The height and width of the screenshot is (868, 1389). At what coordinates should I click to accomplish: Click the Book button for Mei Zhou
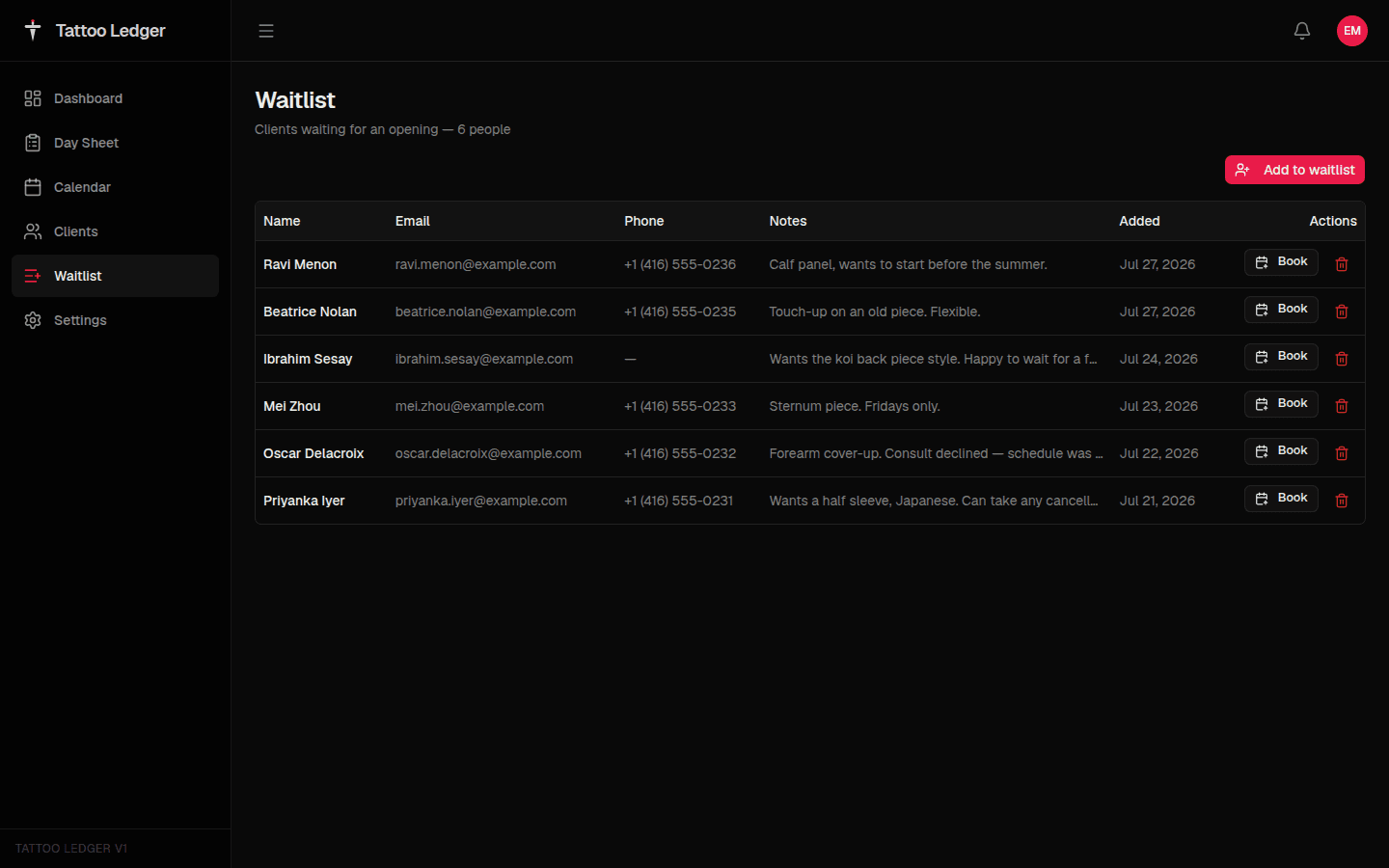tap(1281, 404)
